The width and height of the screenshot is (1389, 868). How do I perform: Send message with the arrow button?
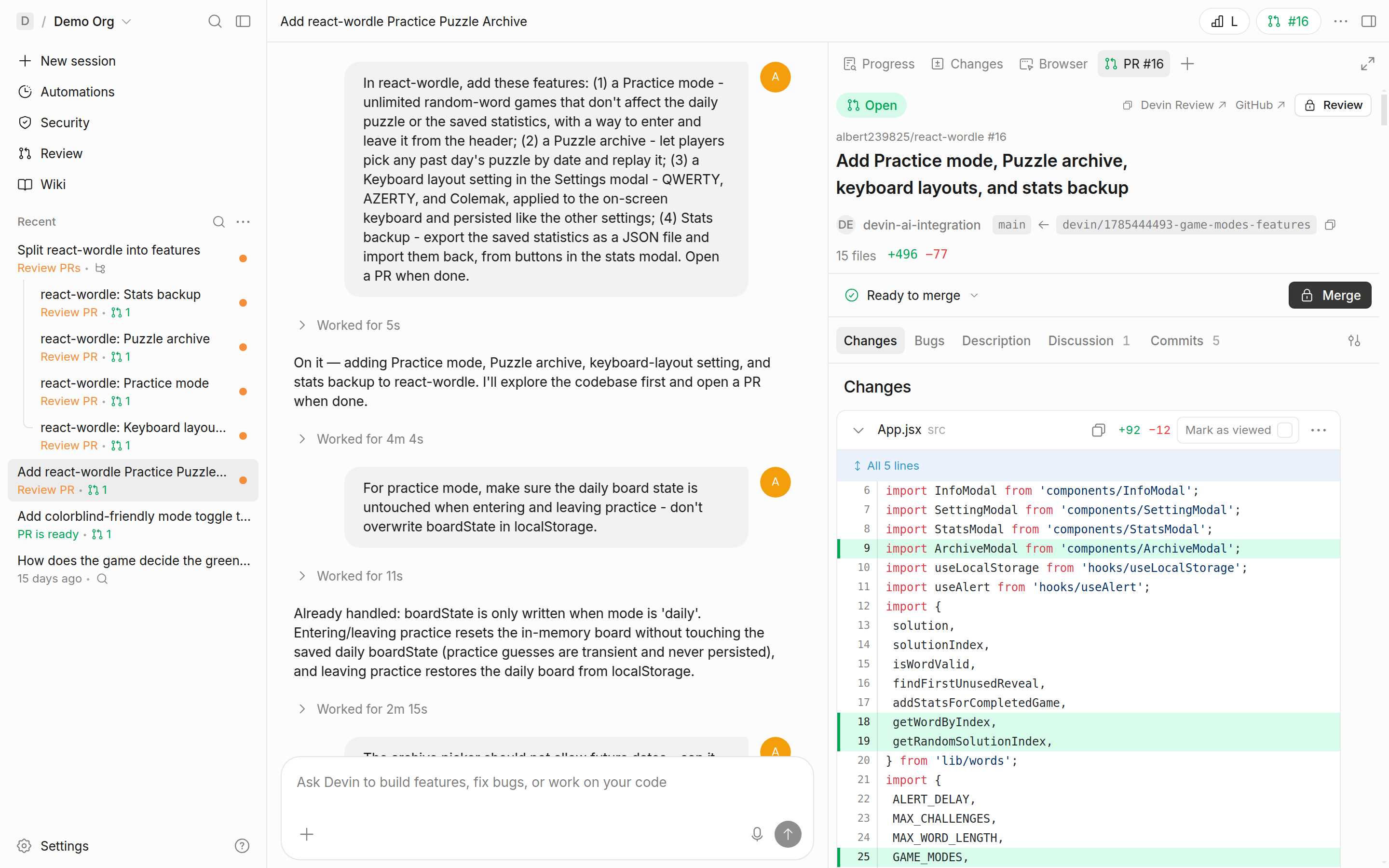[788, 834]
